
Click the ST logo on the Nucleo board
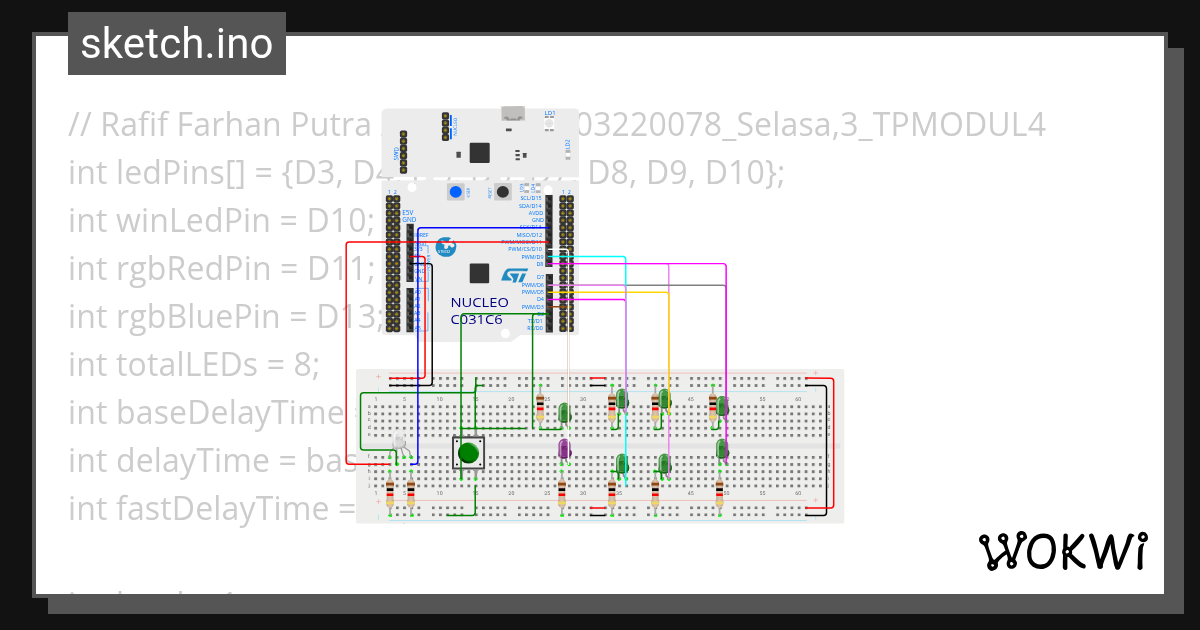click(x=515, y=275)
